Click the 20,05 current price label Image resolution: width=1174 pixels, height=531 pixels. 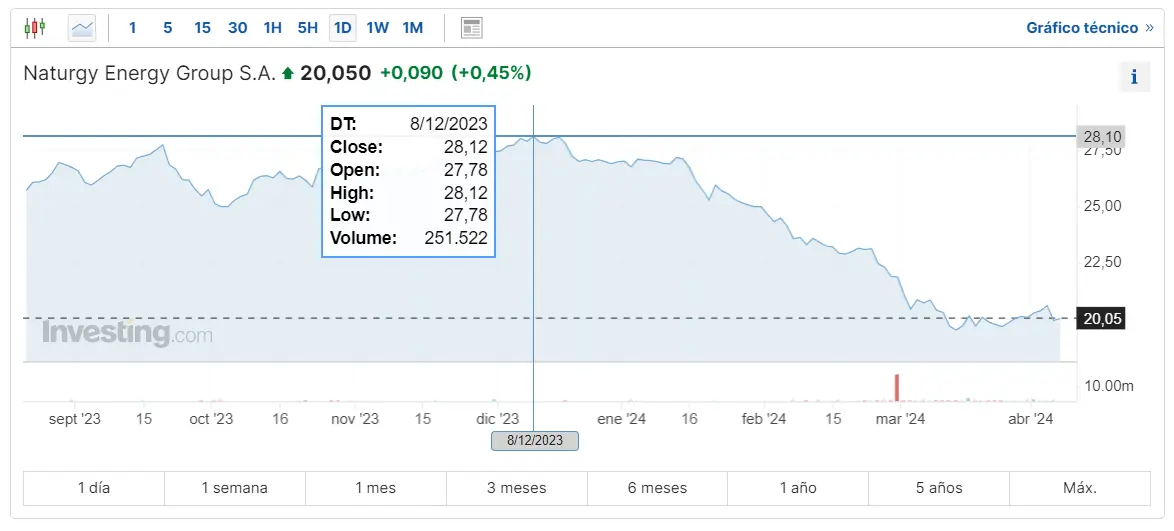[x=1101, y=318]
